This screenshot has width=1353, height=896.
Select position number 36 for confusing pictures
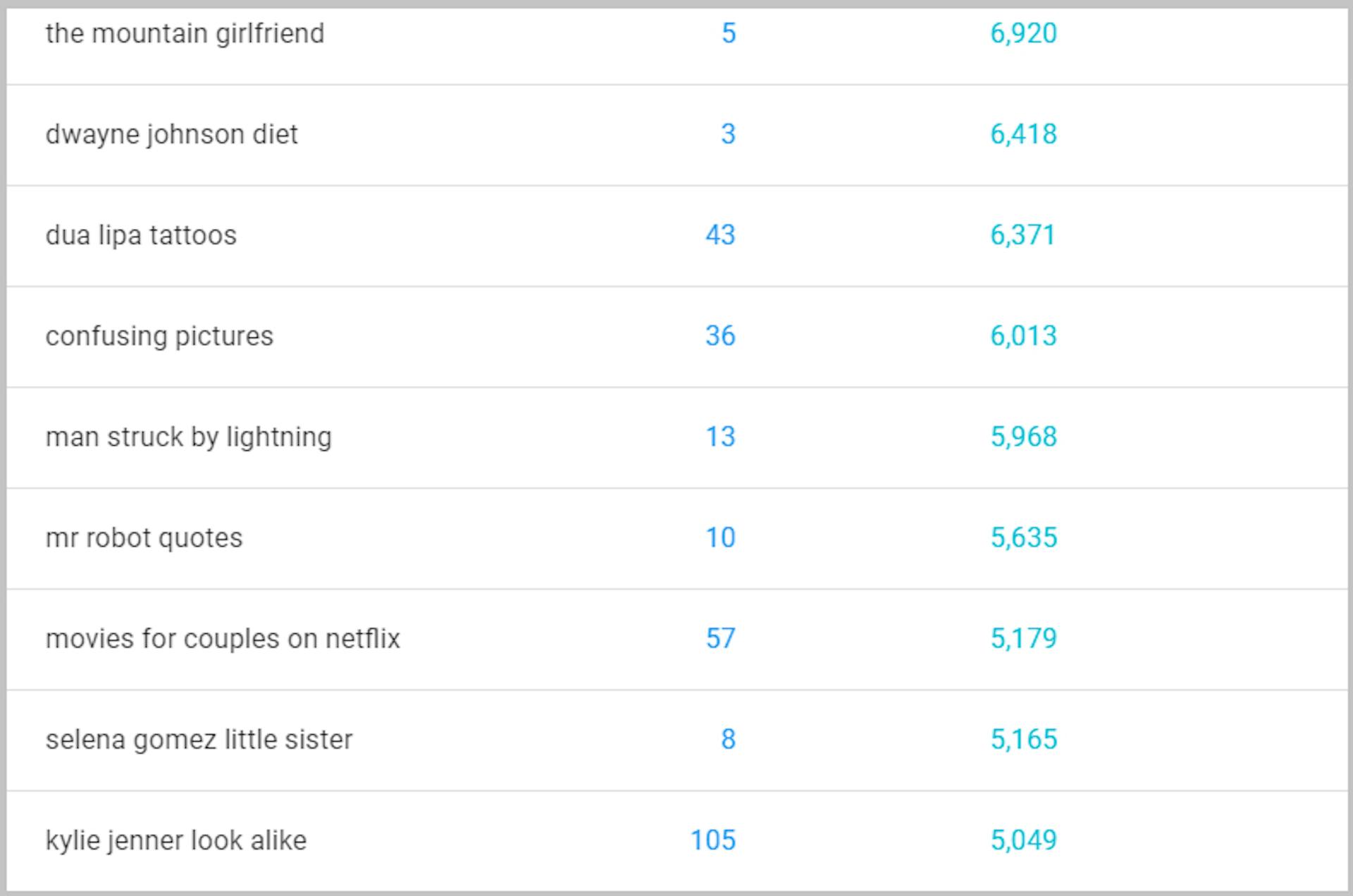[x=720, y=336]
